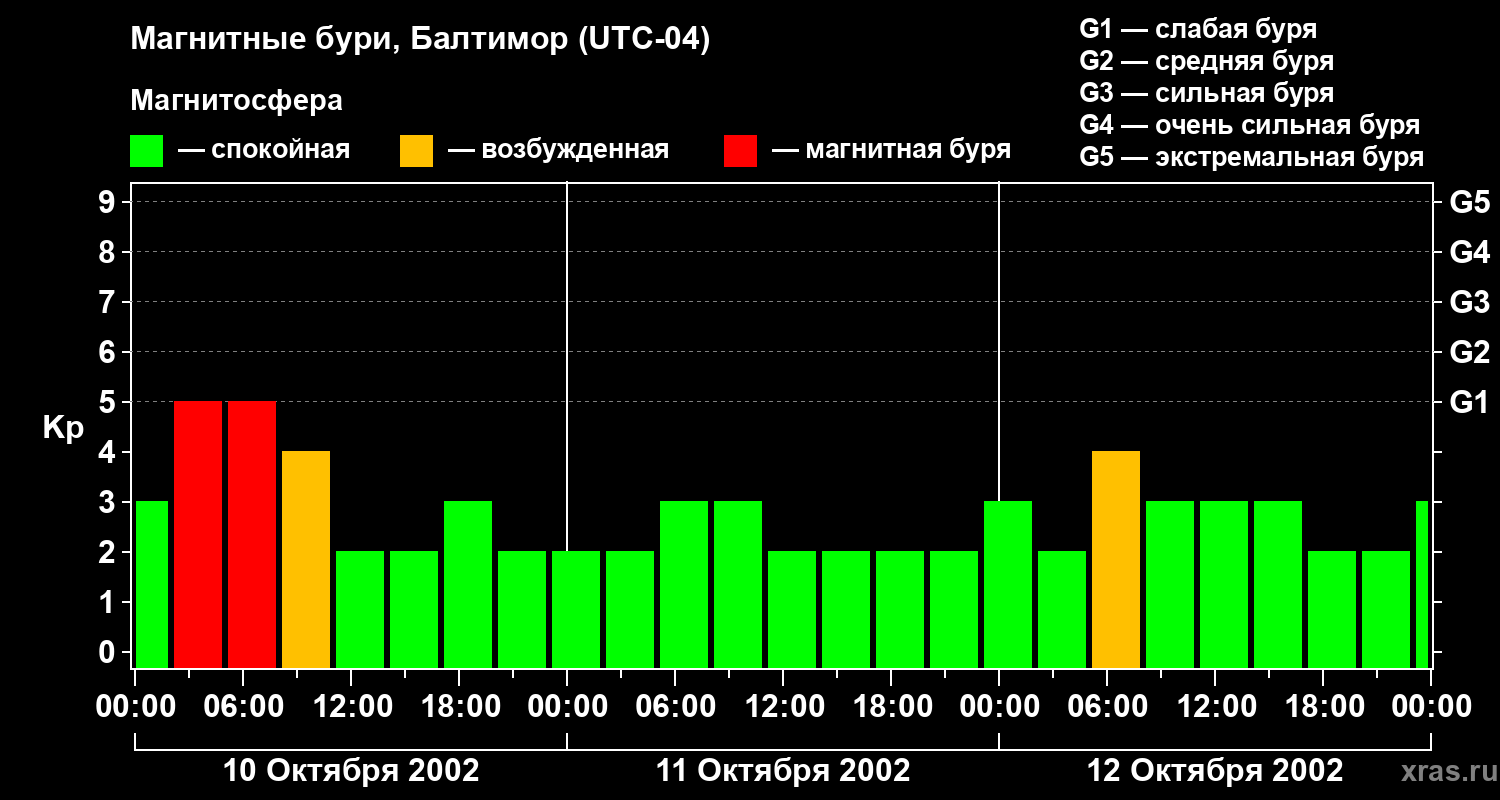Image resolution: width=1500 pixels, height=800 pixels.
Task: Click the first '00:00' time label at chart start
Action: (x=135, y=707)
